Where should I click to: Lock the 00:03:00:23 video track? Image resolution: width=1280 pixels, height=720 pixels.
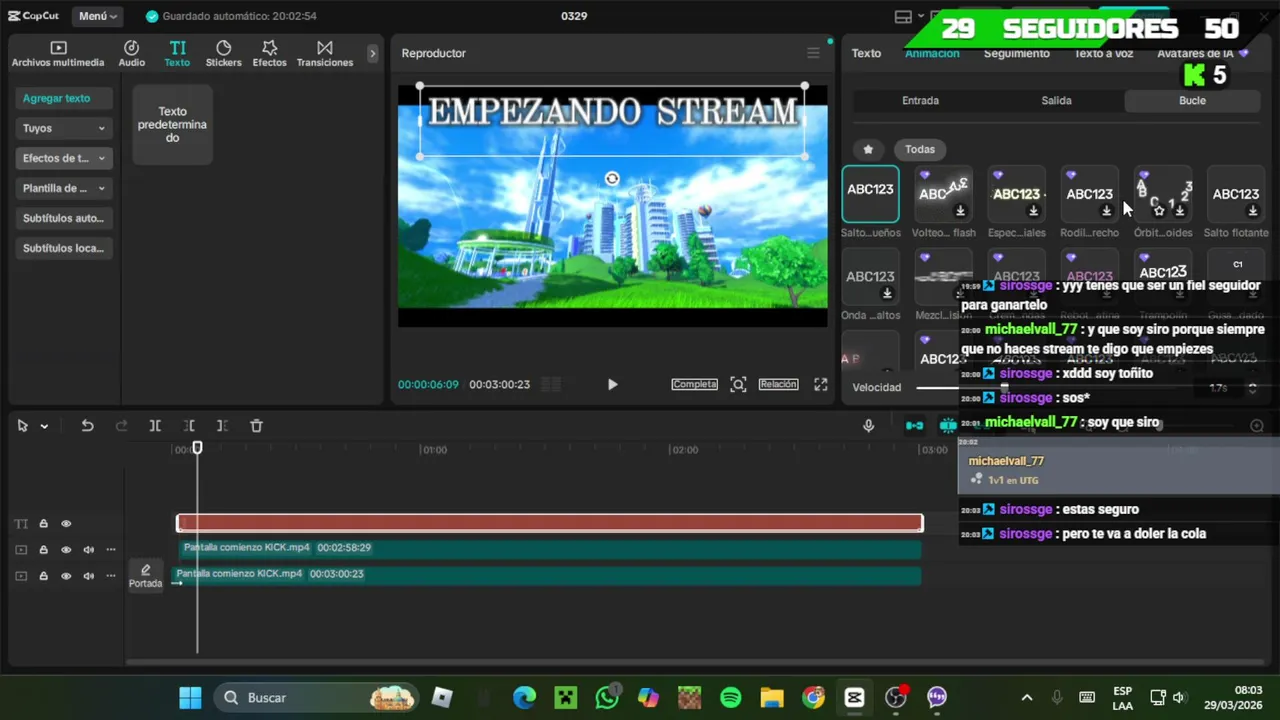[43, 576]
